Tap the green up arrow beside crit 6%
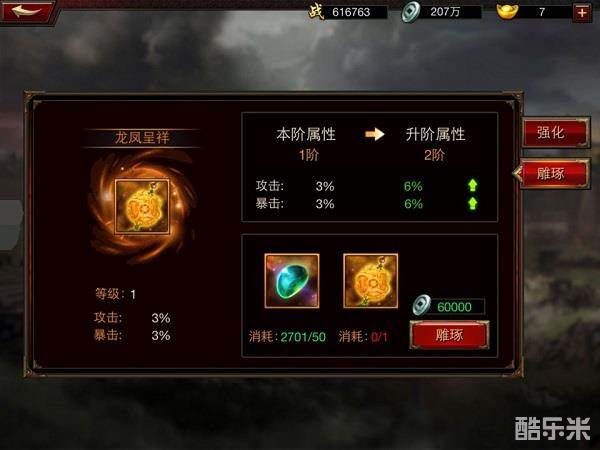Image resolution: width=600 pixels, height=450 pixels. tap(473, 204)
